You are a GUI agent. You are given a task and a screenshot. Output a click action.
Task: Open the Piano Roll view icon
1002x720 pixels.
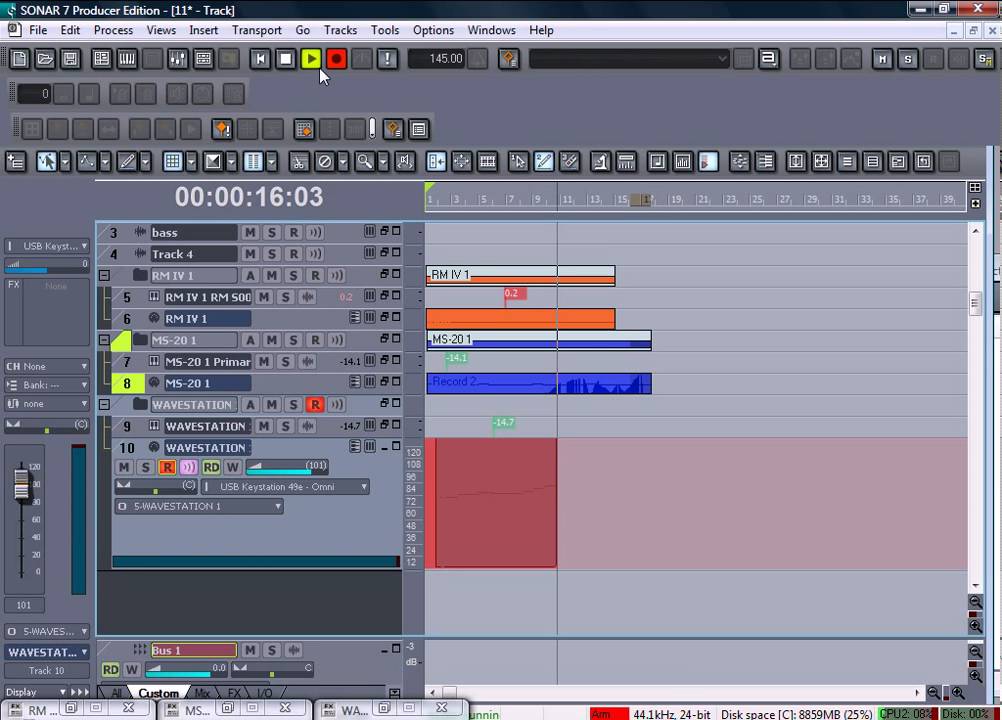[x=127, y=59]
